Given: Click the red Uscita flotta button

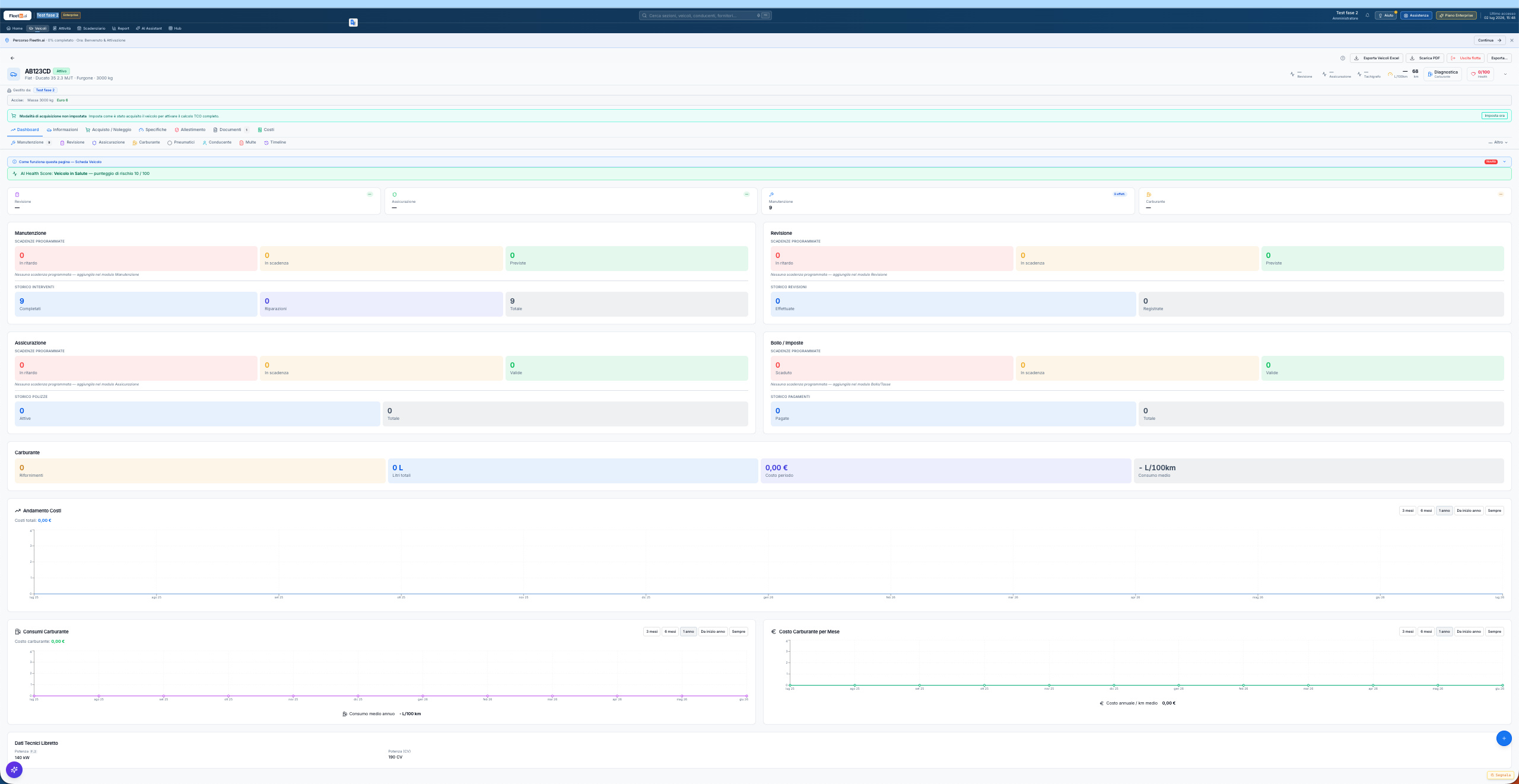Looking at the screenshot, I should click(x=1465, y=58).
